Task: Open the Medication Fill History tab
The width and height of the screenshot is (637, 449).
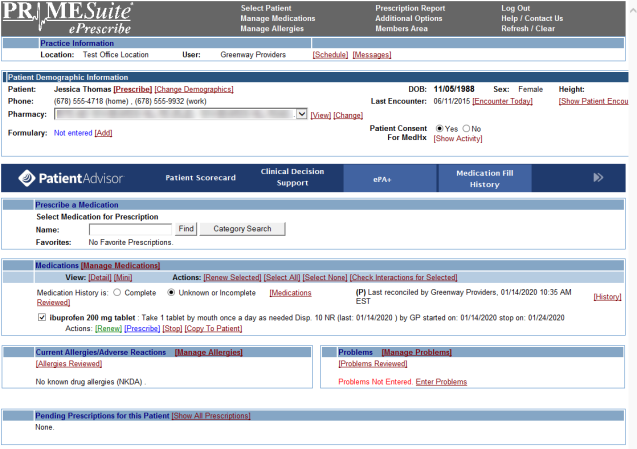Action: [x=484, y=178]
